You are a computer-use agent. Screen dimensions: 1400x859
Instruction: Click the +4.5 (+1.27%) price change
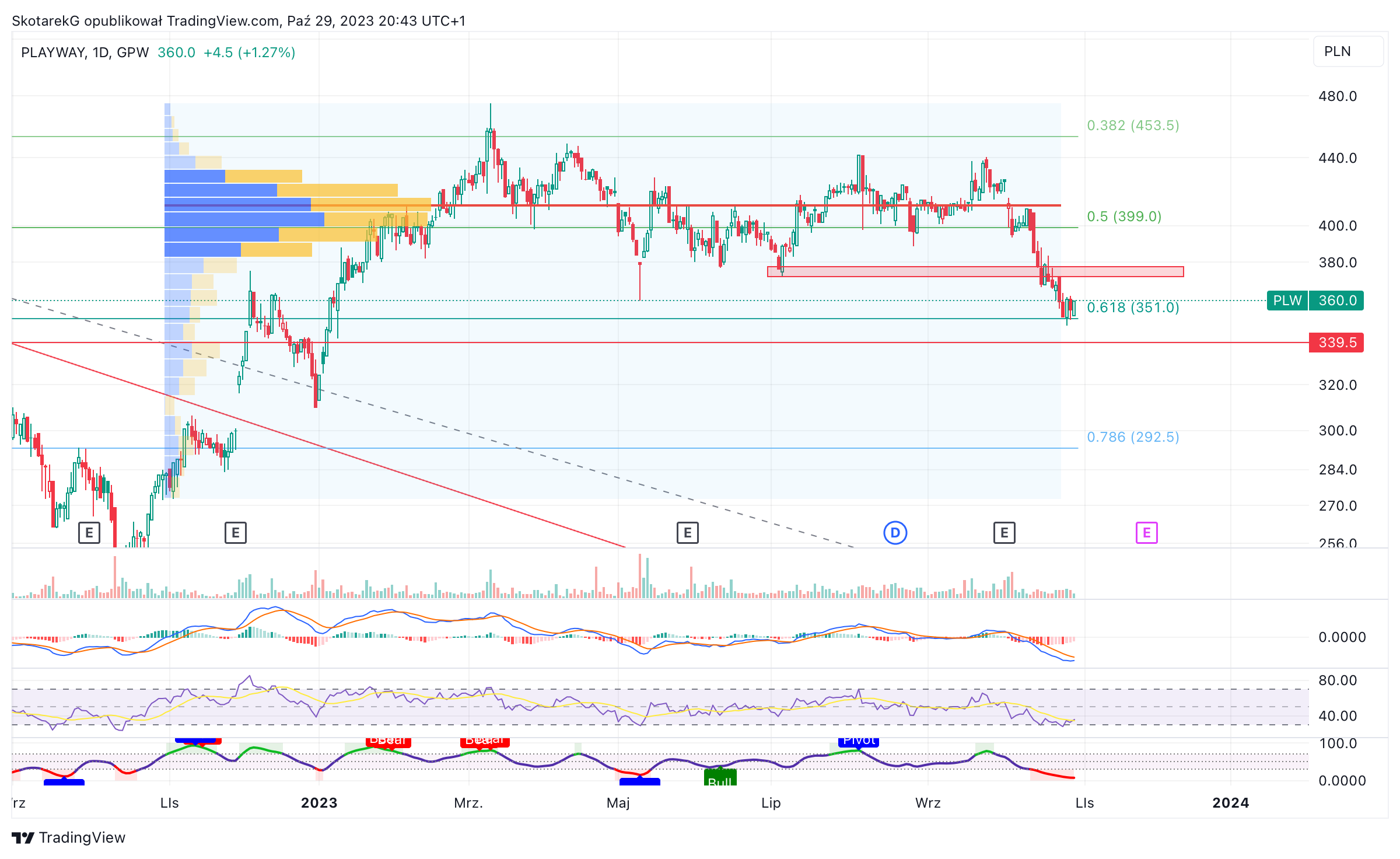249,53
